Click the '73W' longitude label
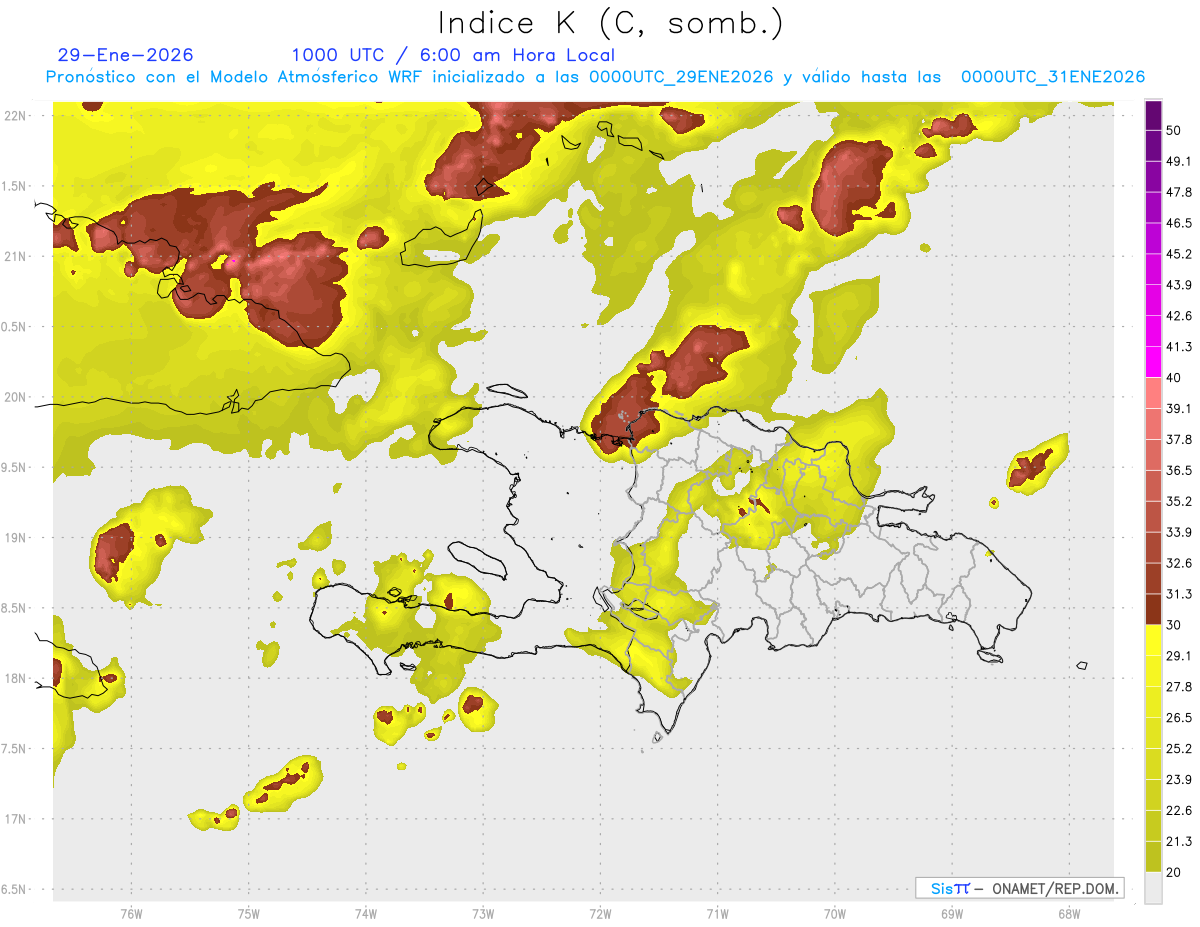This screenshot has width=1200, height=927. tap(483, 913)
